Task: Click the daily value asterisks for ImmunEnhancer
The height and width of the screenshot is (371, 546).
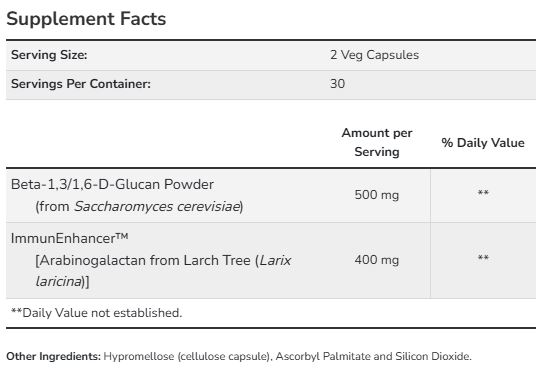Action: point(483,258)
